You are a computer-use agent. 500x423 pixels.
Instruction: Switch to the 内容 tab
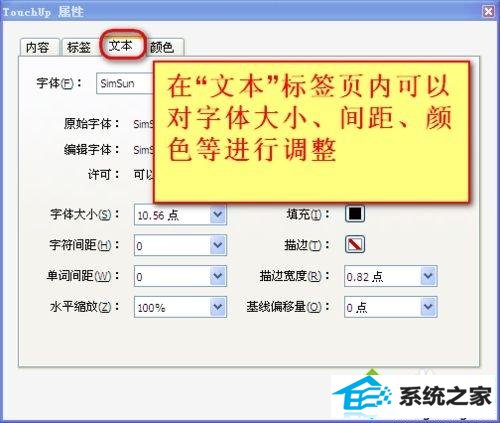(39, 47)
